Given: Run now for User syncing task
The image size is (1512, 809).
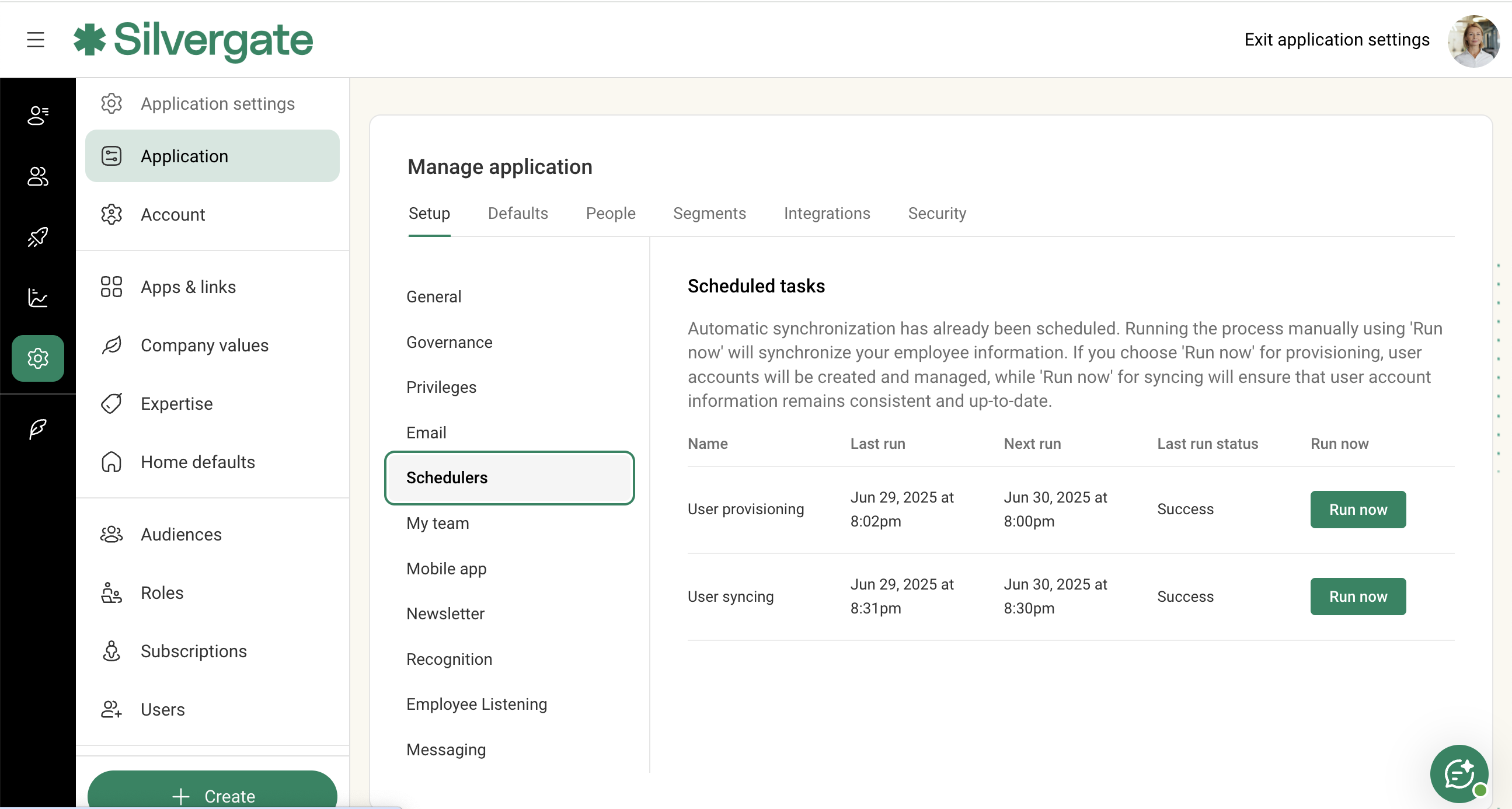Looking at the screenshot, I should click(1358, 596).
